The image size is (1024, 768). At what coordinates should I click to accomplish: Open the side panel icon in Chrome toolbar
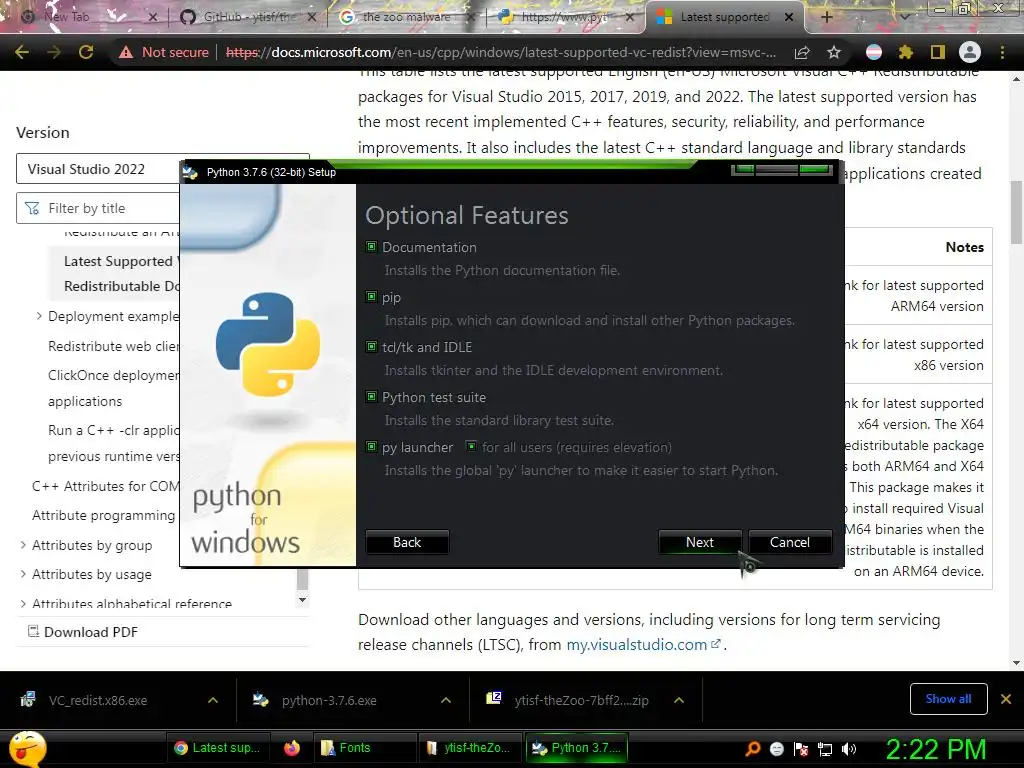tap(937, 52)
